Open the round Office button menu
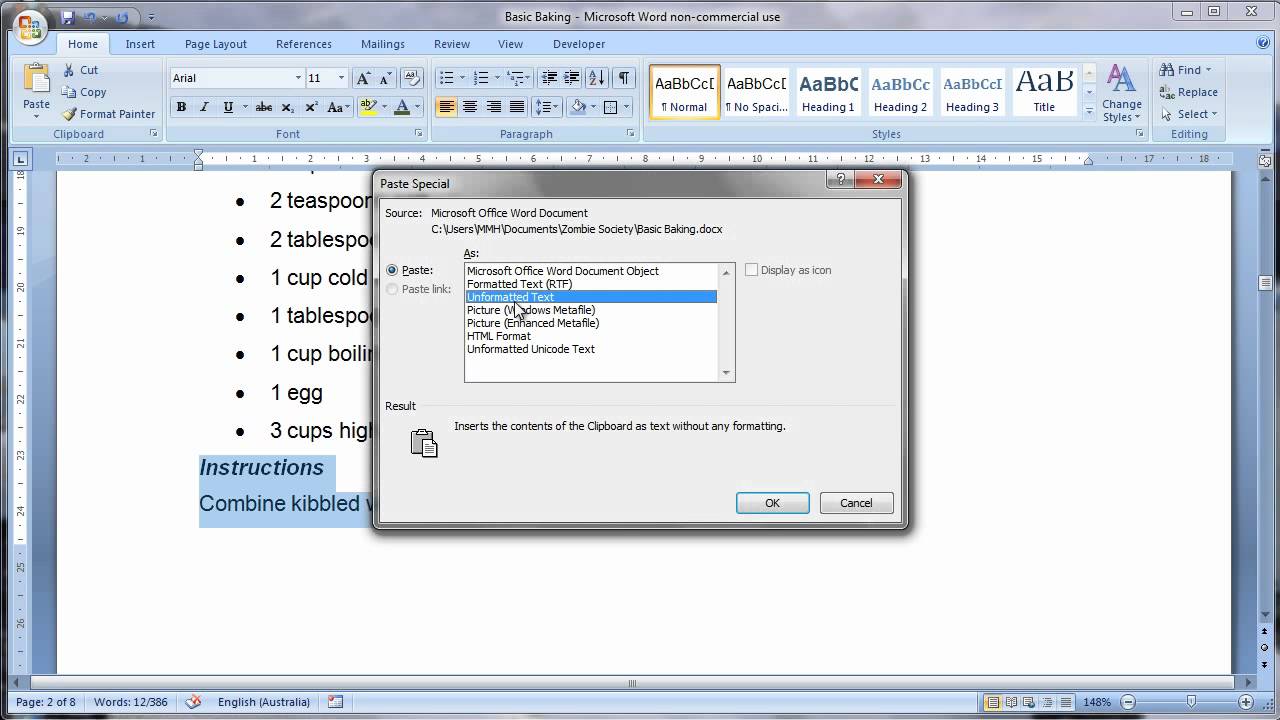 click(x=29, y=25)
